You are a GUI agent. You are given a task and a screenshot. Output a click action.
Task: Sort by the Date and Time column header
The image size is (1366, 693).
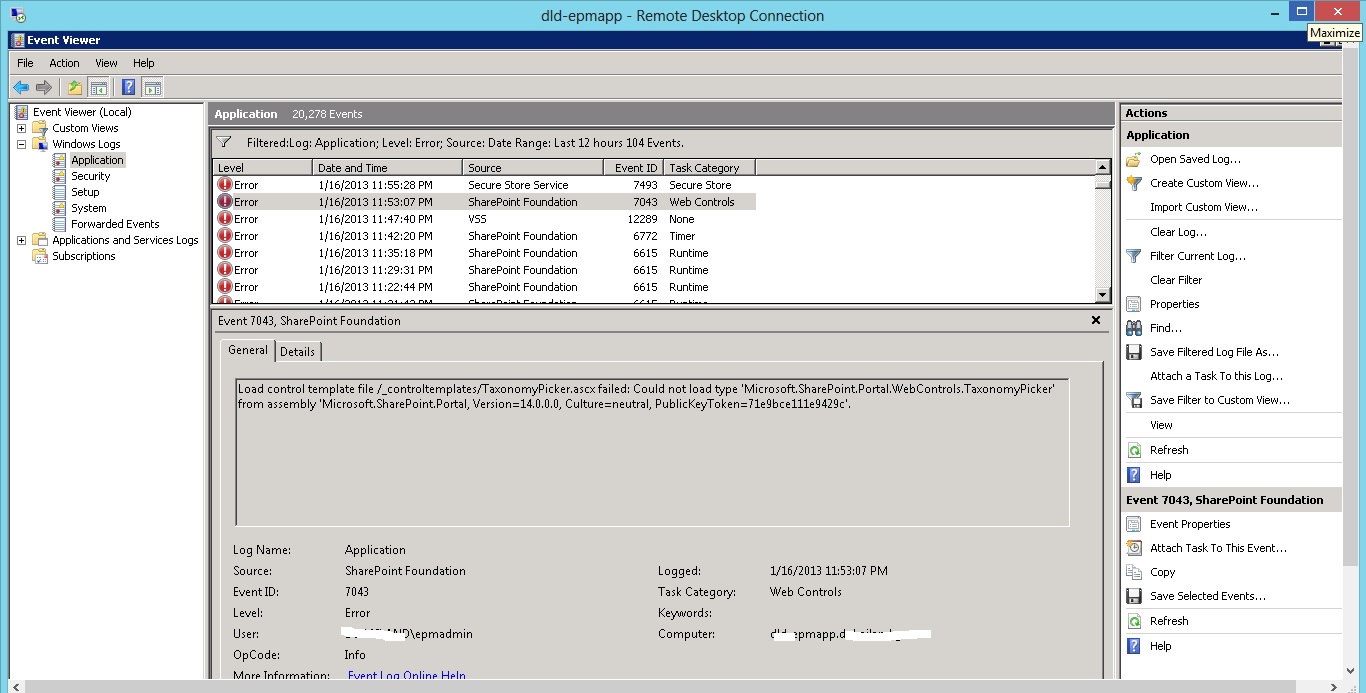pyautogui.click(x=387, y=168)
